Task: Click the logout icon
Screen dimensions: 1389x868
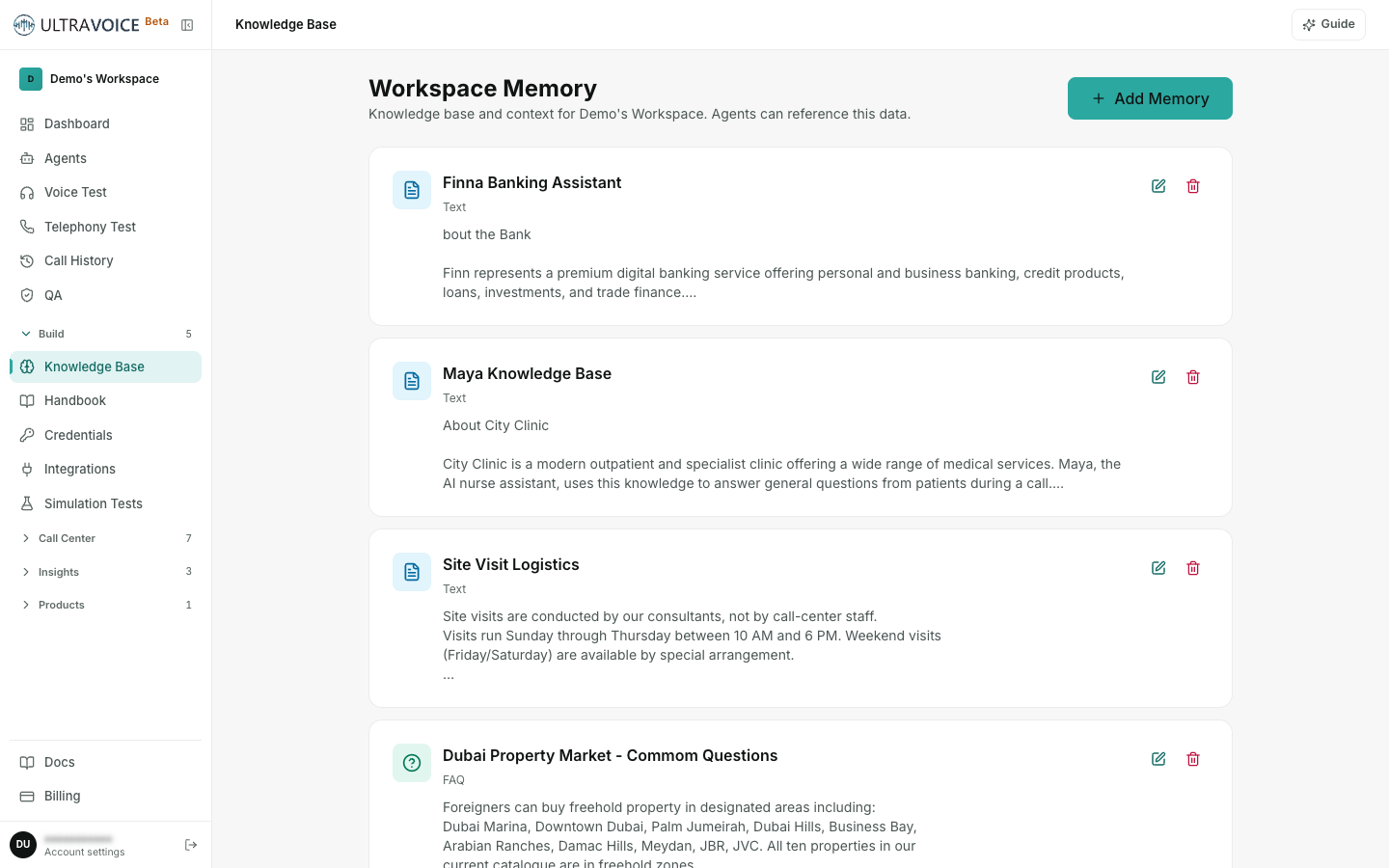Action: click(191, 845)
